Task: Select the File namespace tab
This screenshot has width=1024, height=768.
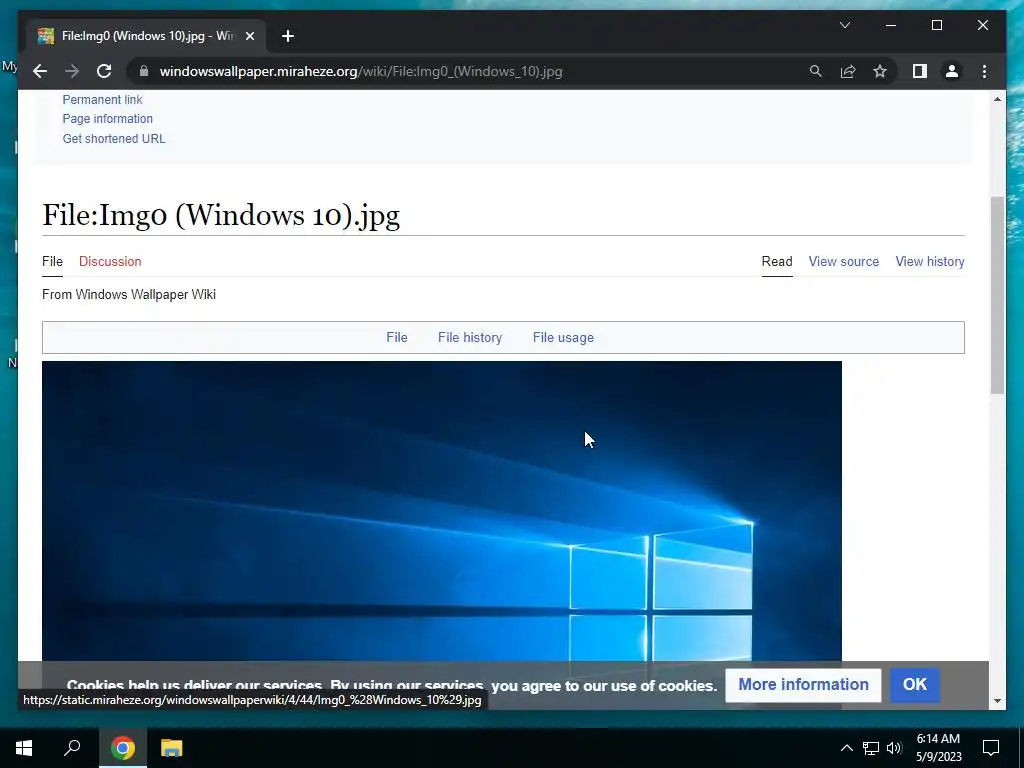Action: 52,261
